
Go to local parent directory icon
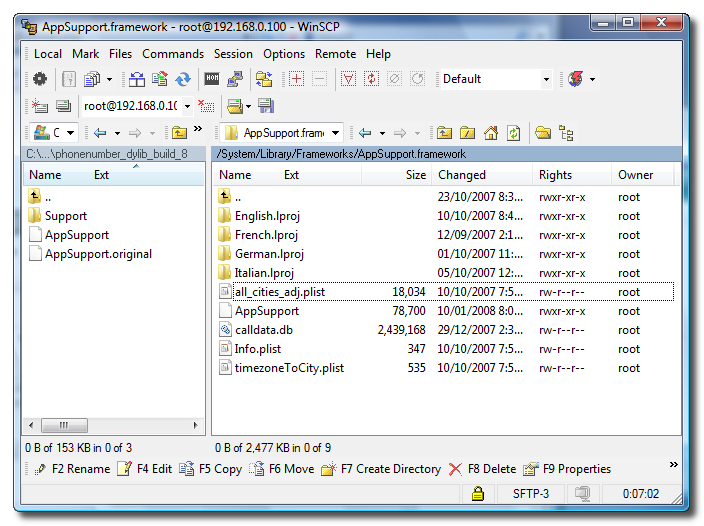pos(180,133)
